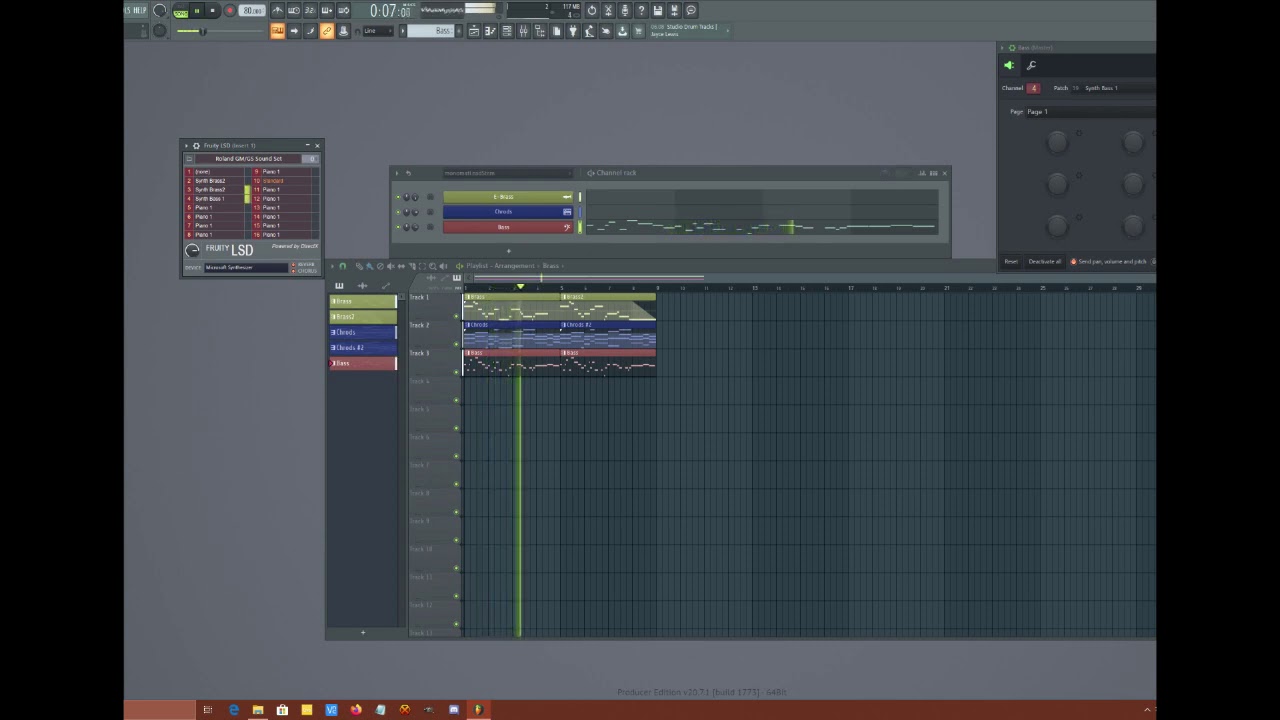Image resolution: width=1280 pixels, height=720 pixels.
Task: Toggle Send pan, volume and pitch option
Action: (x=1111, y=262)
